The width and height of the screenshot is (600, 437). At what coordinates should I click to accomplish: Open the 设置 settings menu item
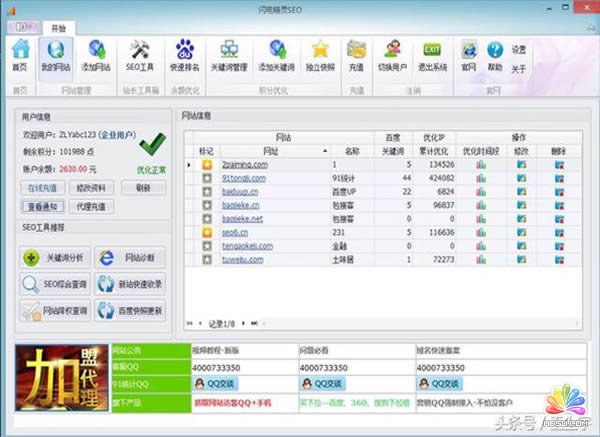[x=518, y=49]
